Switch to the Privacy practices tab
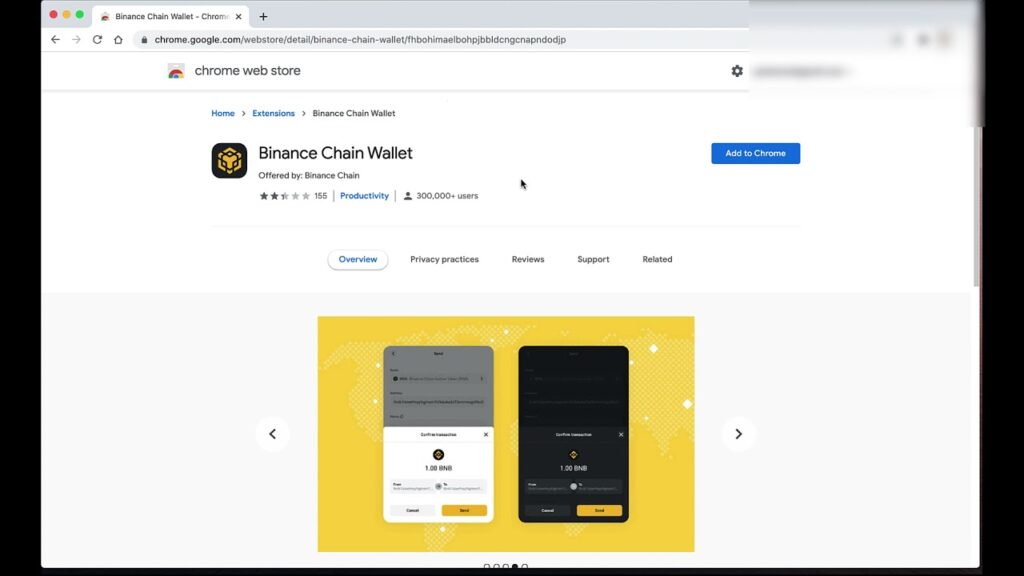Viewport: 1024px width, 576px height. point(444,259)
